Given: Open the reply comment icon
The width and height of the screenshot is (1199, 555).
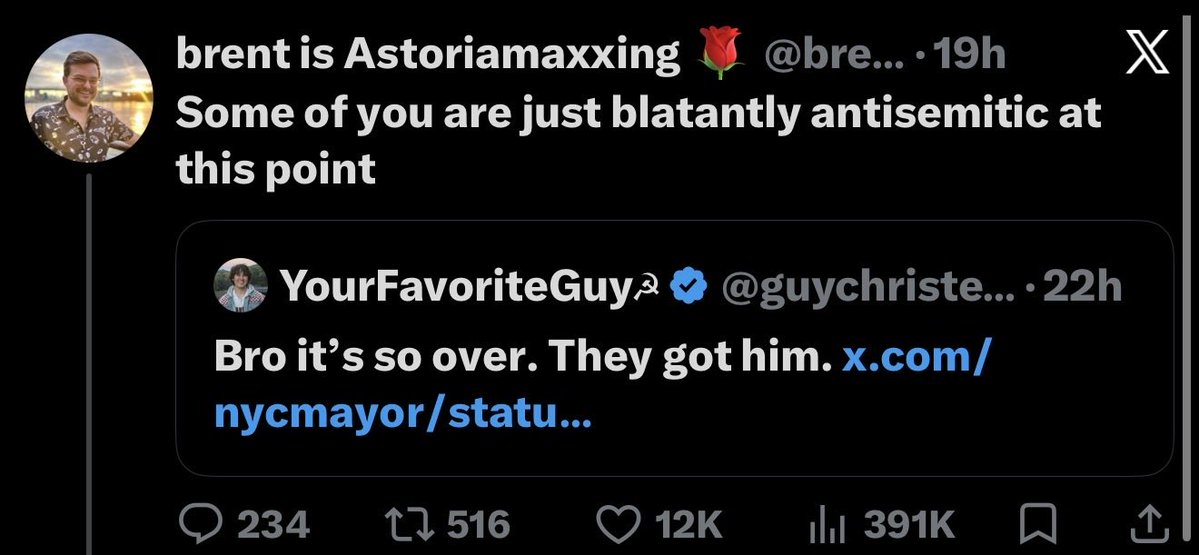Looking at the screenshot, I should (201, 524).
